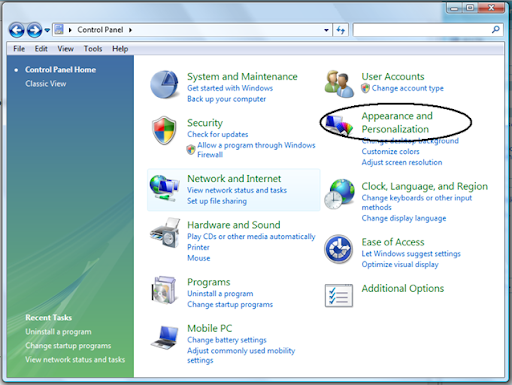Click Change battery settings
512x385 pixels.
click(227, 340)
